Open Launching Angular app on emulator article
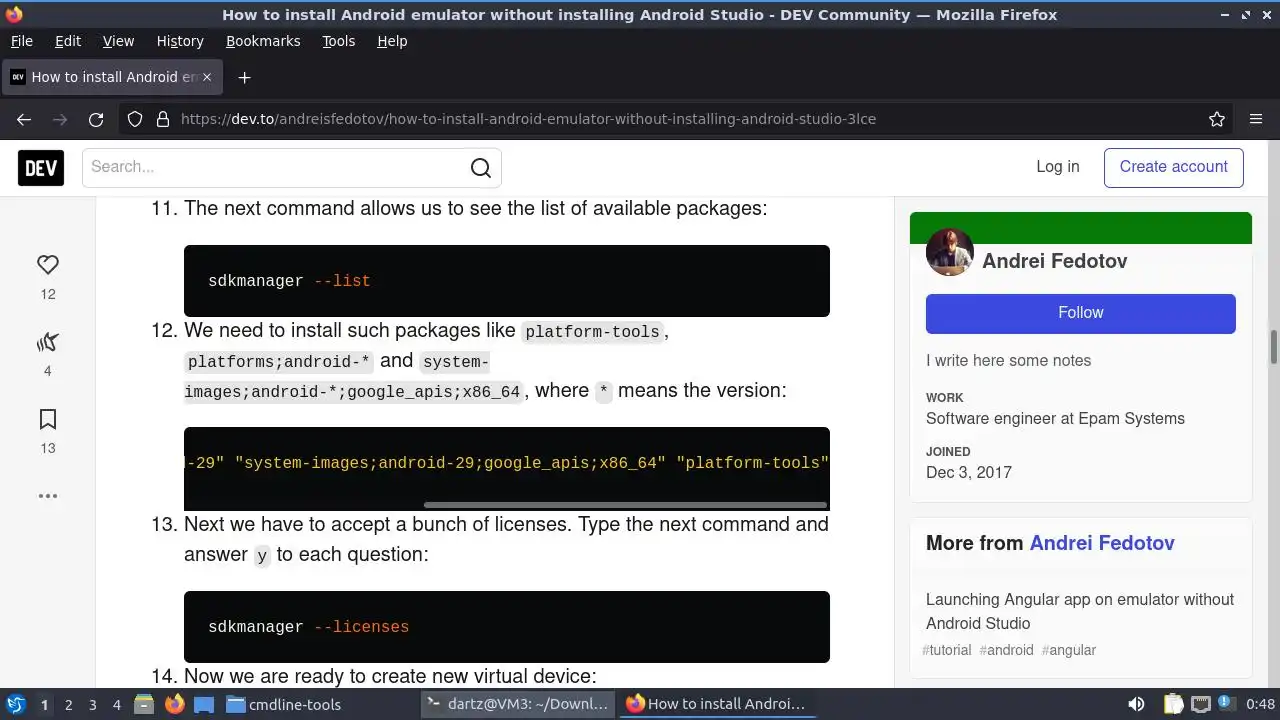1280x720 pixels. [x=1080, y=611]
